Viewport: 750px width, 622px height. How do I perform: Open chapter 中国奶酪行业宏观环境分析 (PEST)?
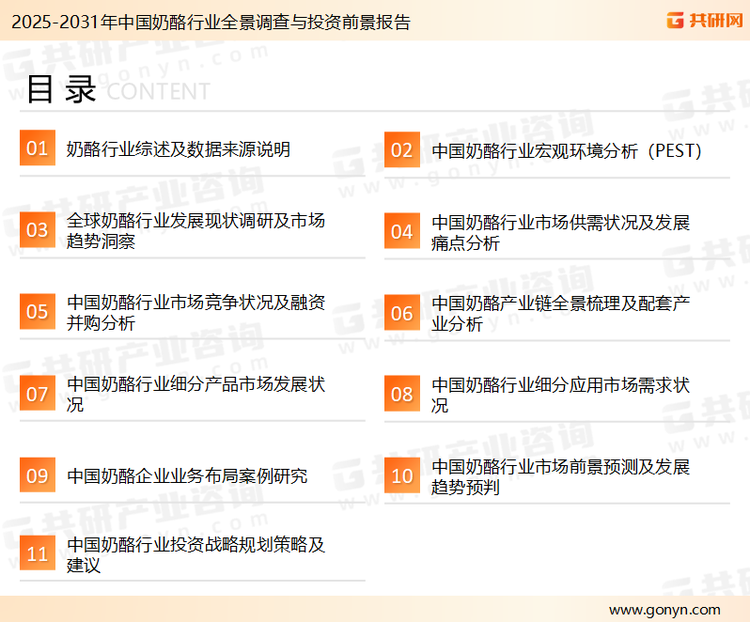tap(567, 151)
